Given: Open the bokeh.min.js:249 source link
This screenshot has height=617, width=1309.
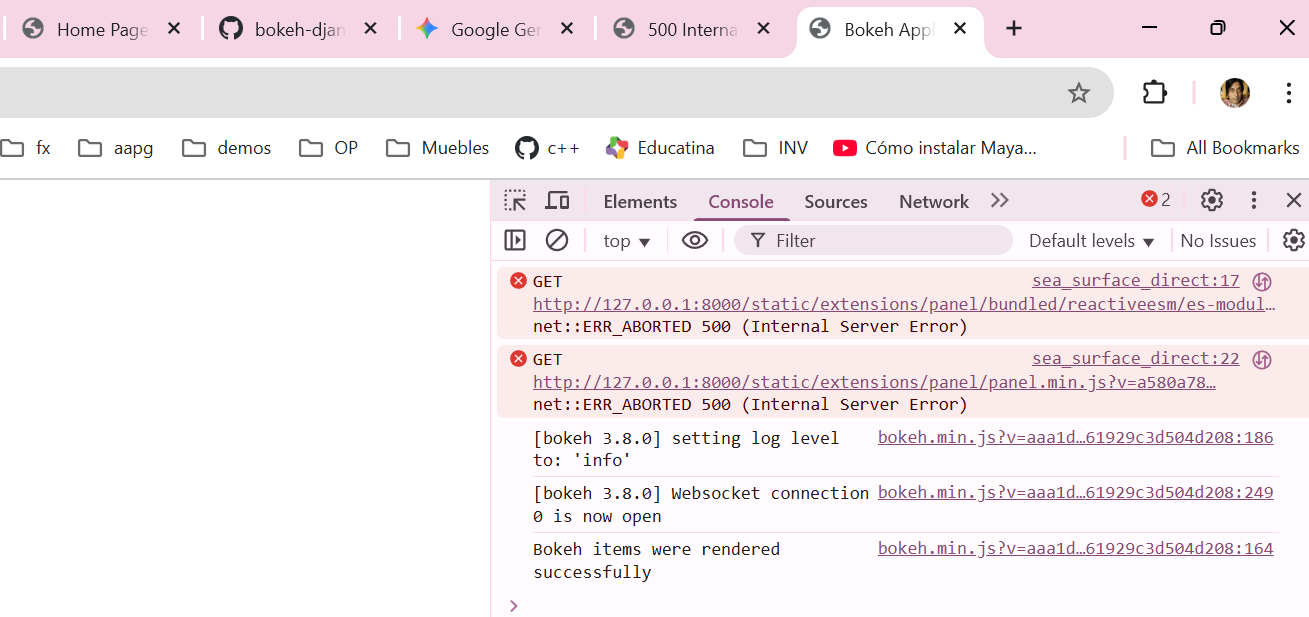Looking at the screenshot, I should [1075, 493].
